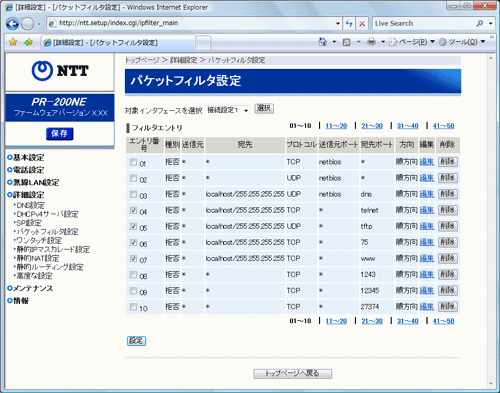
Task: Click the blue Save (保存) button
Action: [59, 134]
